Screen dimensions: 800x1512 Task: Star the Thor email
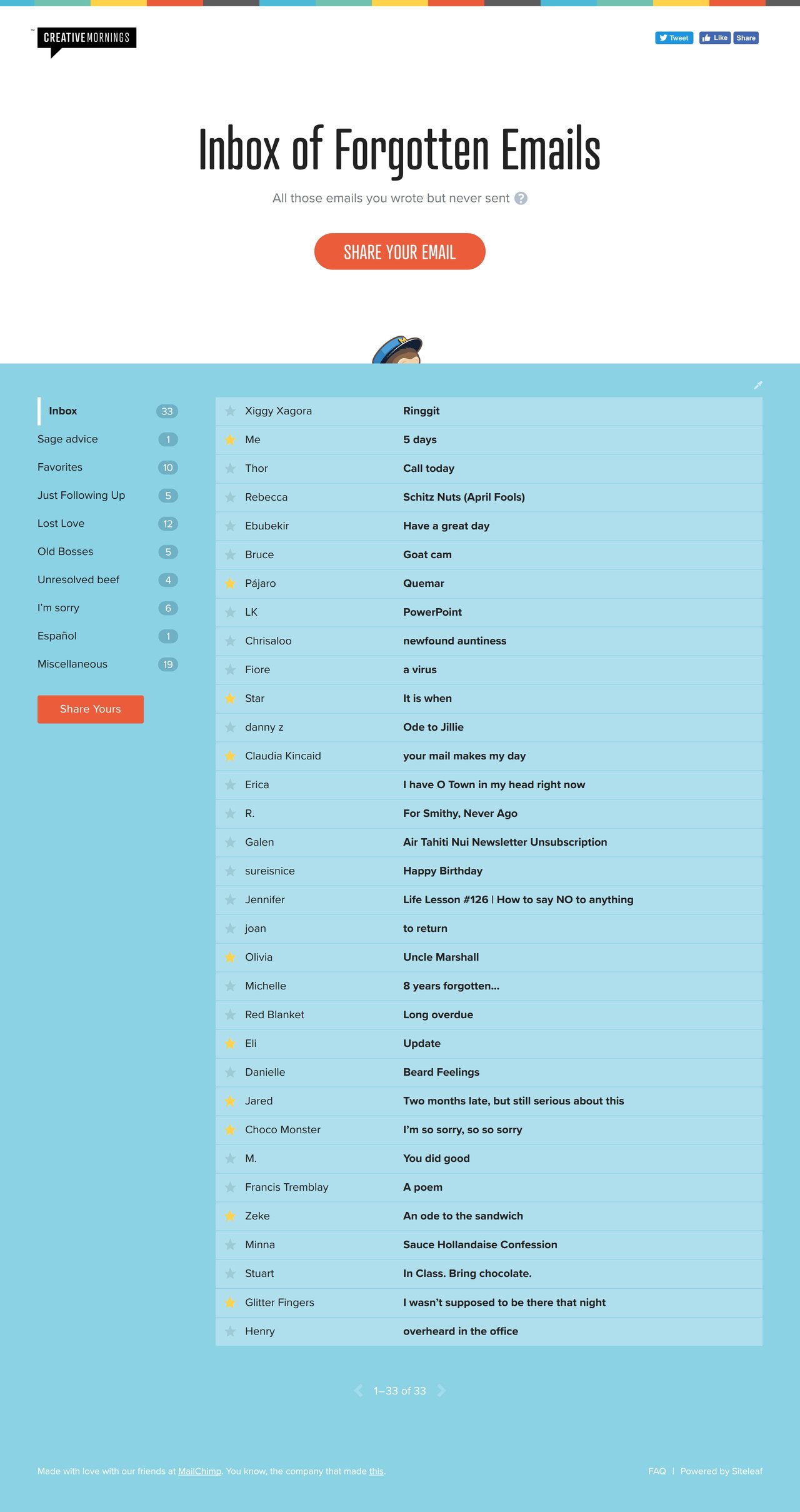click(x=230, y=469)
